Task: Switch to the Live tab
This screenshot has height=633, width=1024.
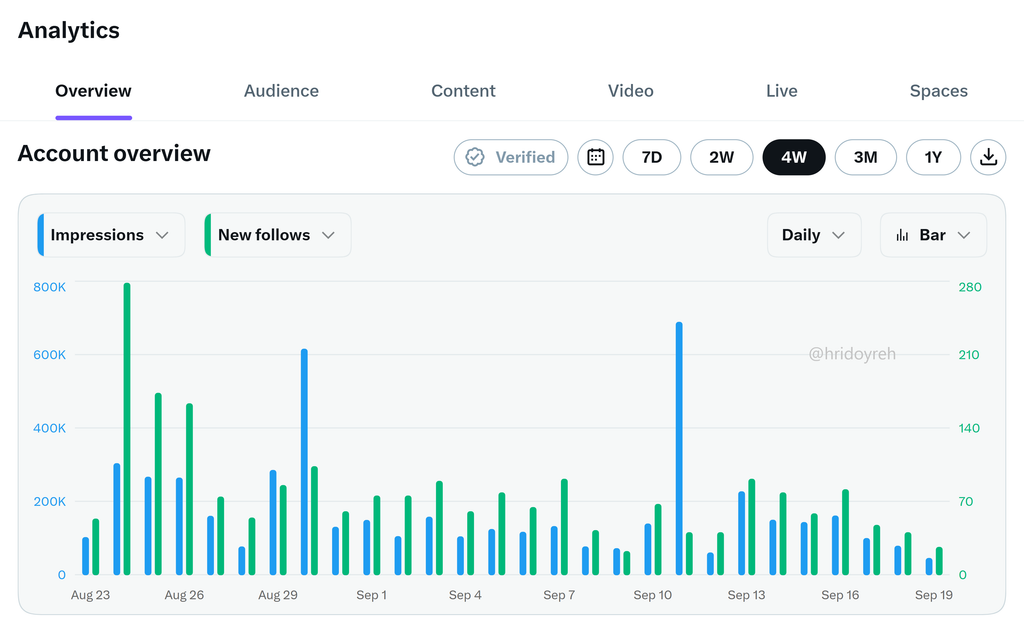Action: [x=782, y=91]
